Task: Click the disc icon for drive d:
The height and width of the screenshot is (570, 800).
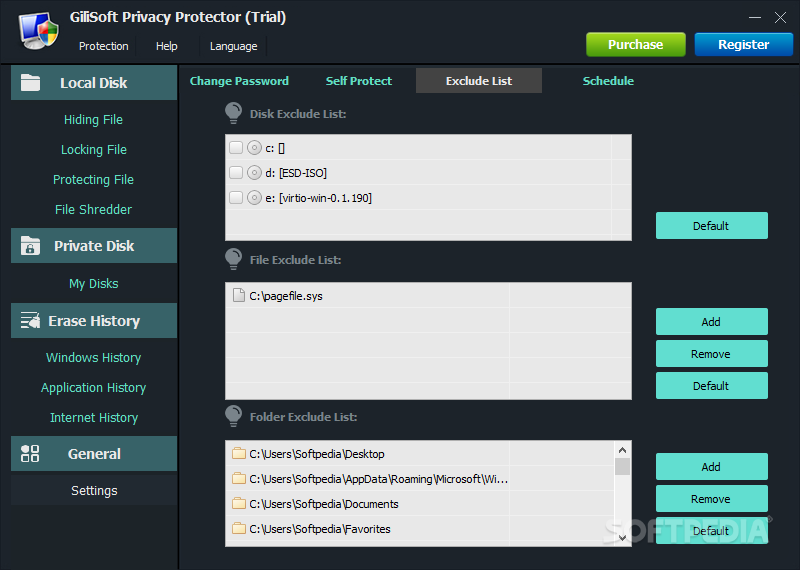Action: click(254, 172)
